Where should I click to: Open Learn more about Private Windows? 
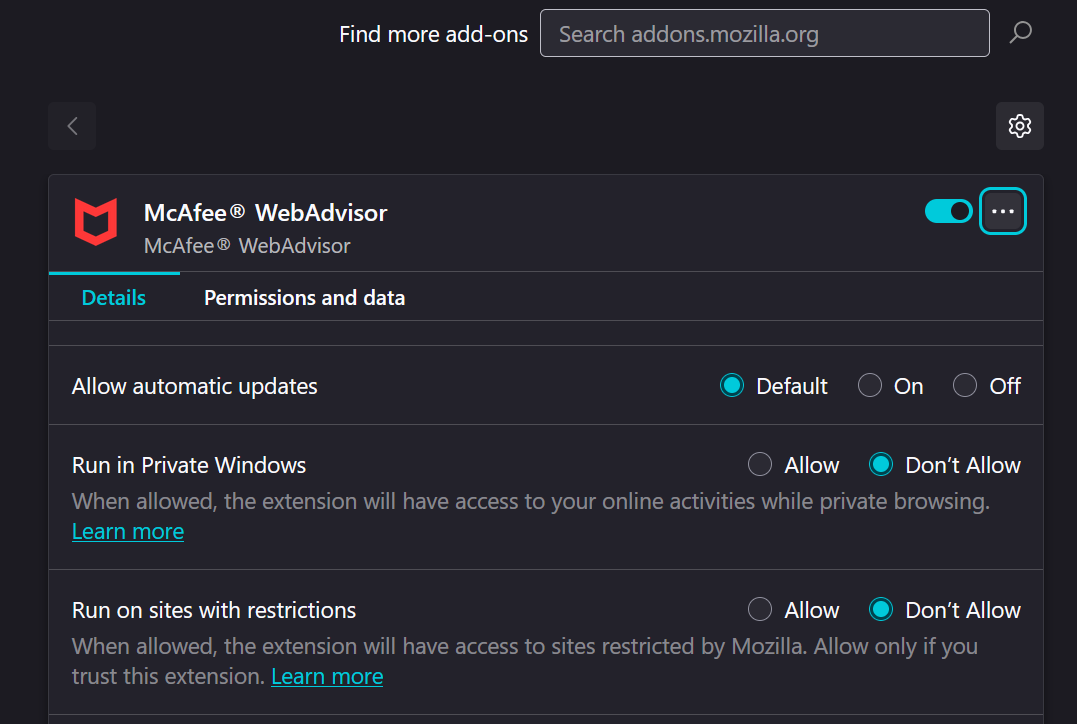128,532
